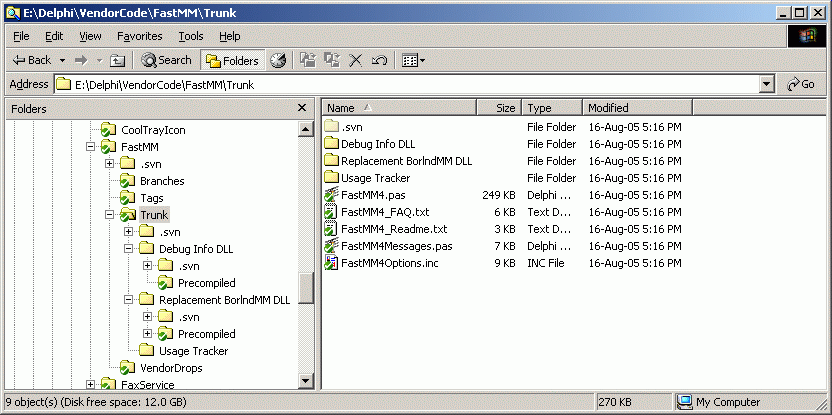
Task: Sort by the Modified column header
Action: coord(638,108)
